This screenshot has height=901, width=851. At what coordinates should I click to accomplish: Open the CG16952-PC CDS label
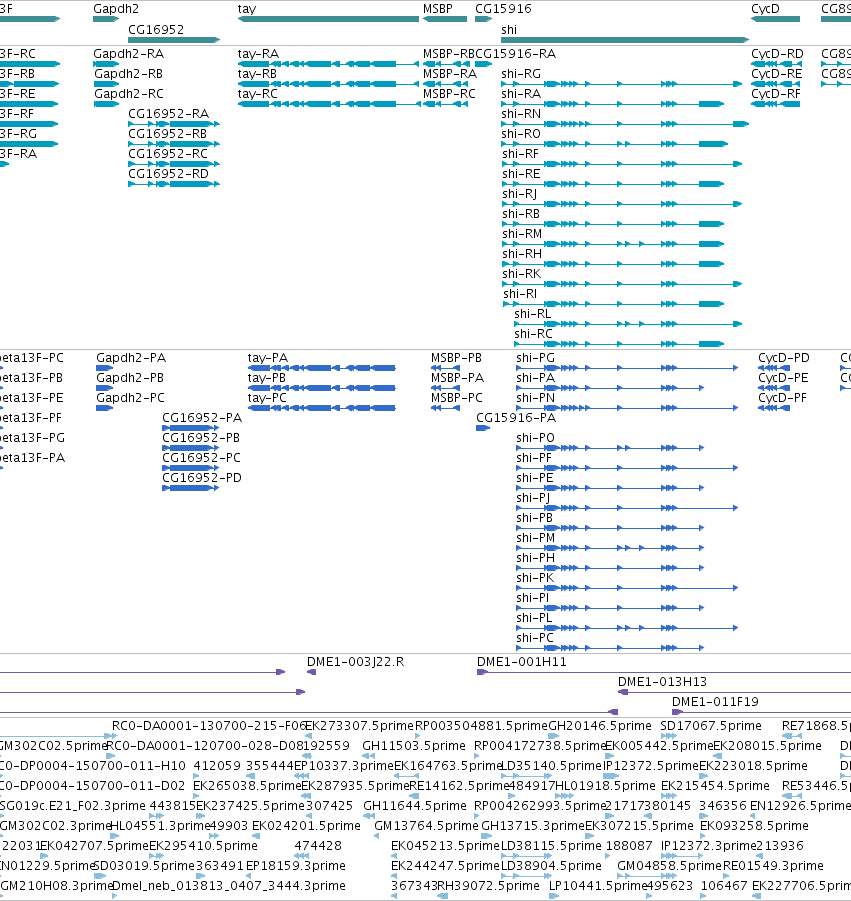201,457
